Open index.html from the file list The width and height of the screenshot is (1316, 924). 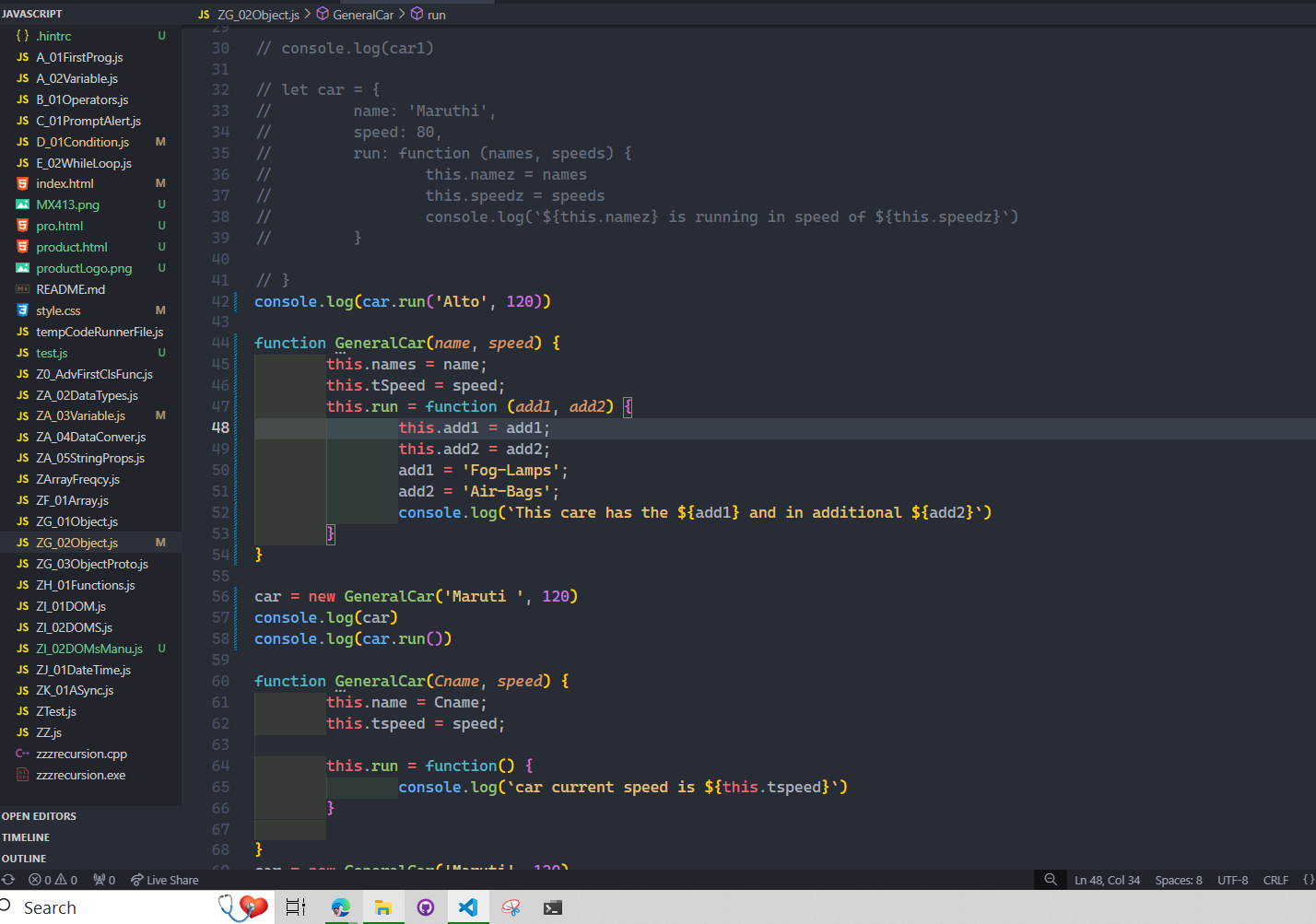[x=65, y=183]
